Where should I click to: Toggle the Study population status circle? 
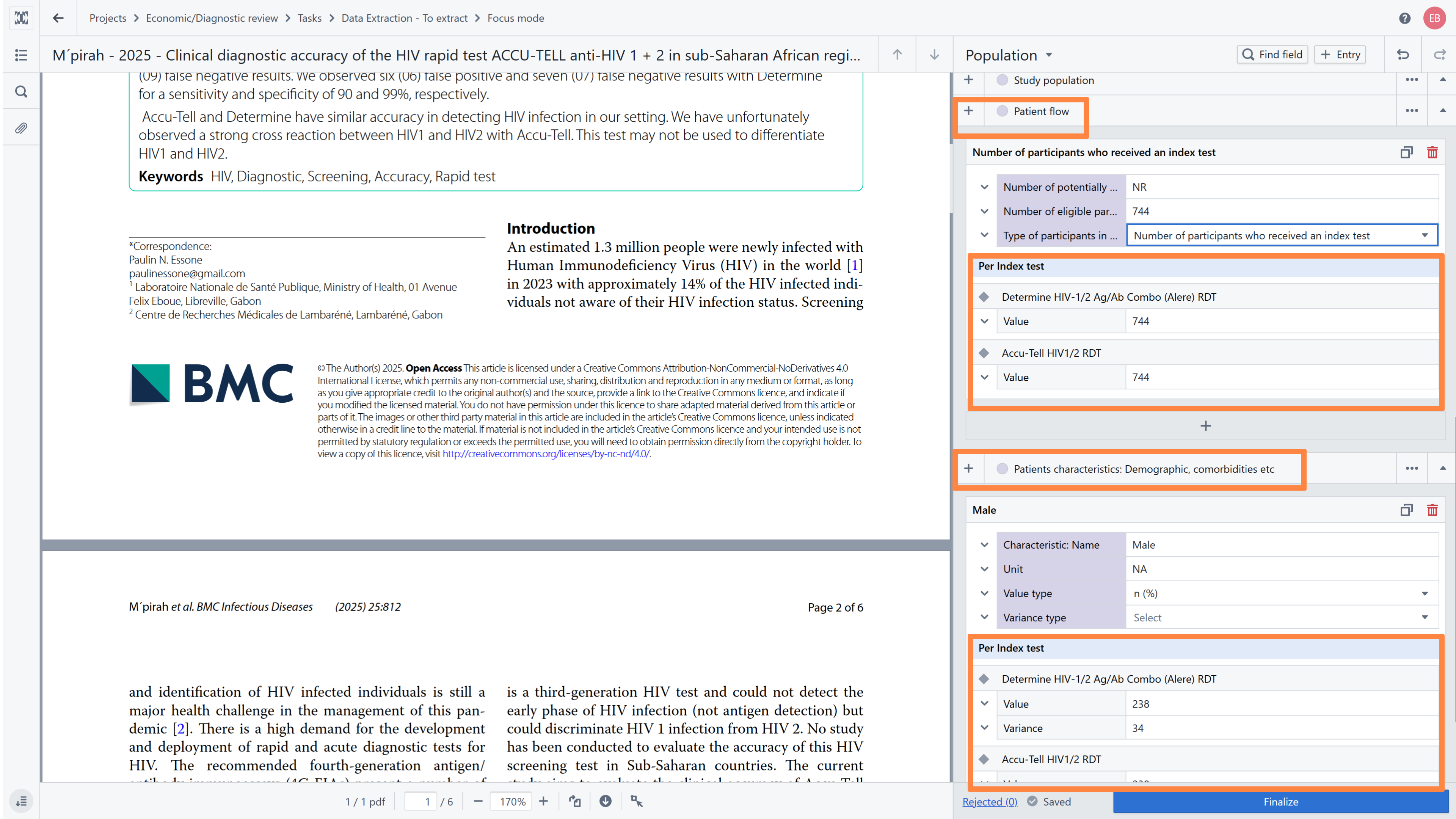pos(1002,80)
